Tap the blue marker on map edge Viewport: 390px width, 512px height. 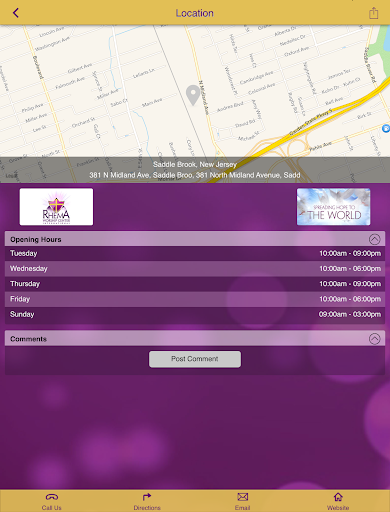386,128
